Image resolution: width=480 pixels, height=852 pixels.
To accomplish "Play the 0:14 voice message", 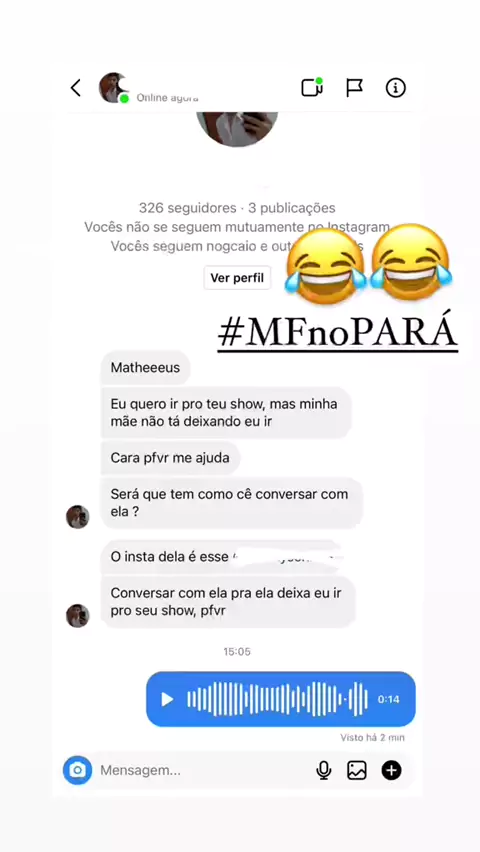I will (x=167, y=699).
